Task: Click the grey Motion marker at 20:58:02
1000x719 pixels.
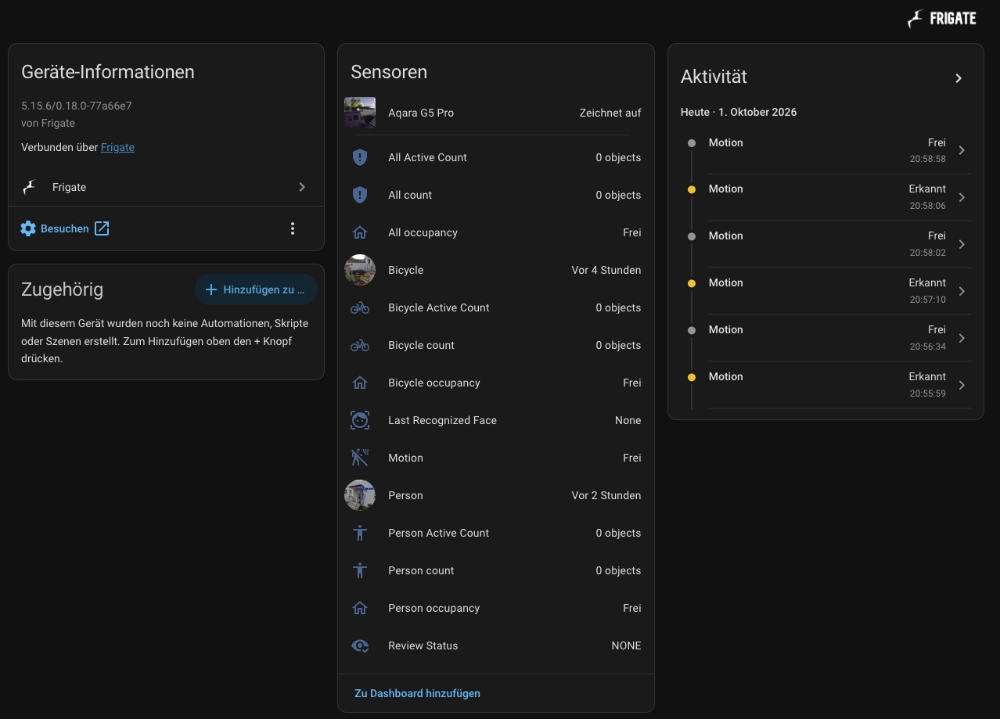Action: [691, 237]
